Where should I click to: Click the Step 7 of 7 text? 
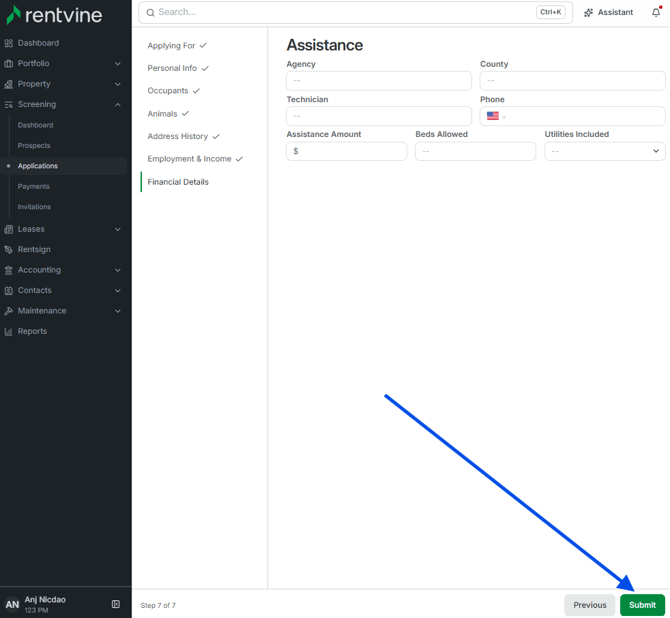click(x=158, y=605)
